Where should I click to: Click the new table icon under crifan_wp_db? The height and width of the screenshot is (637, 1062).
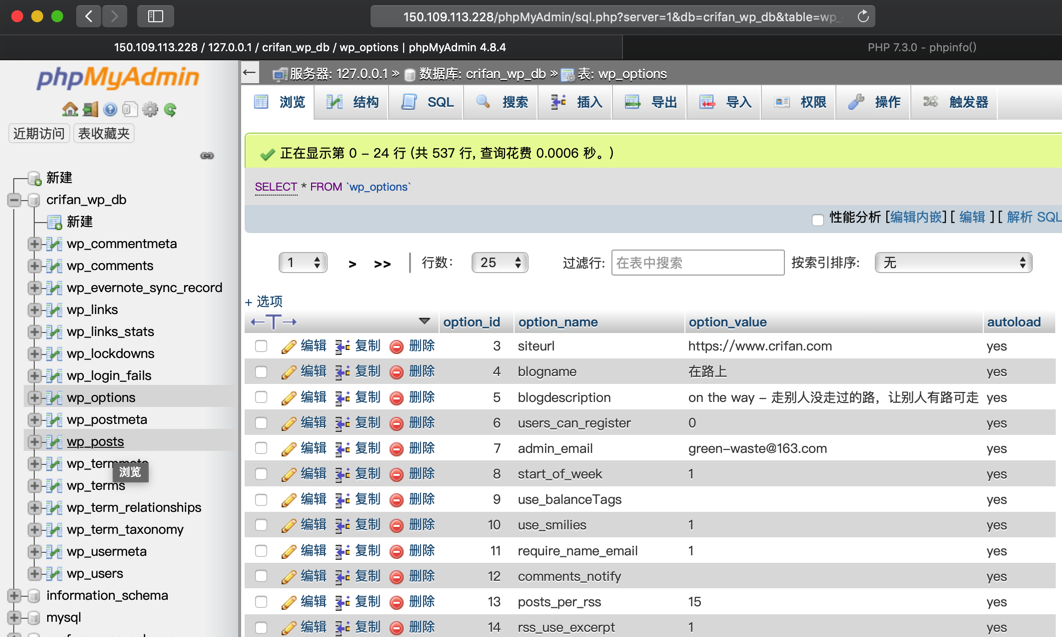(54, 221)
